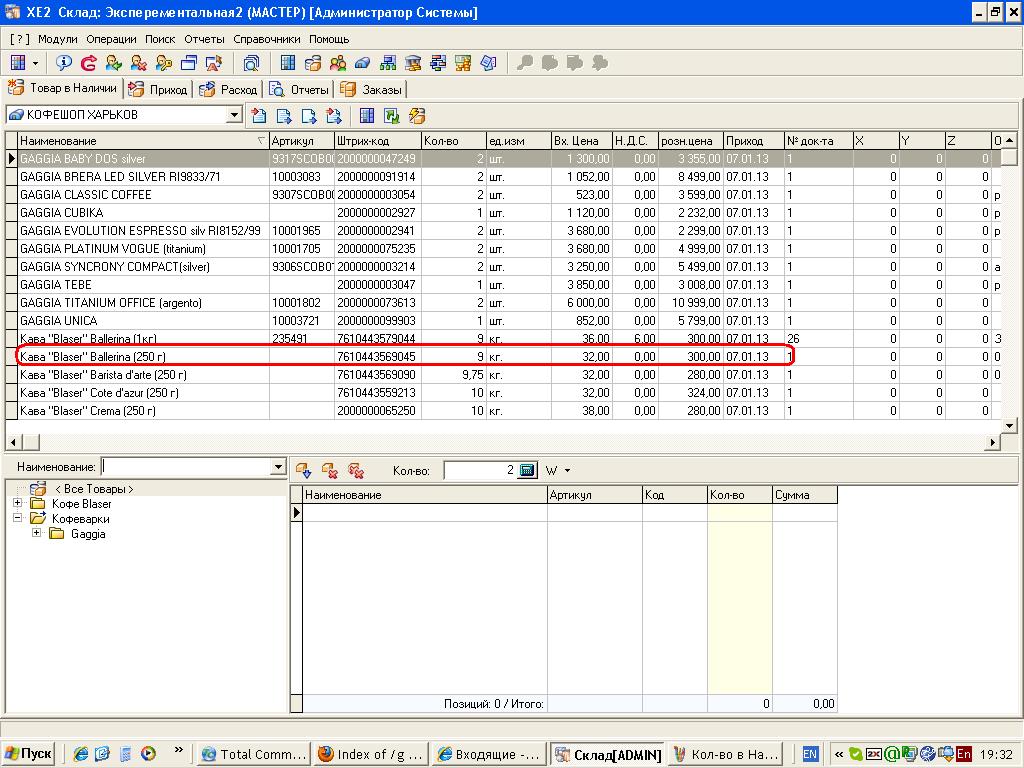Open the W dropdown arrow
Viewport: 1024px width, 768px height.
(567, 470)
